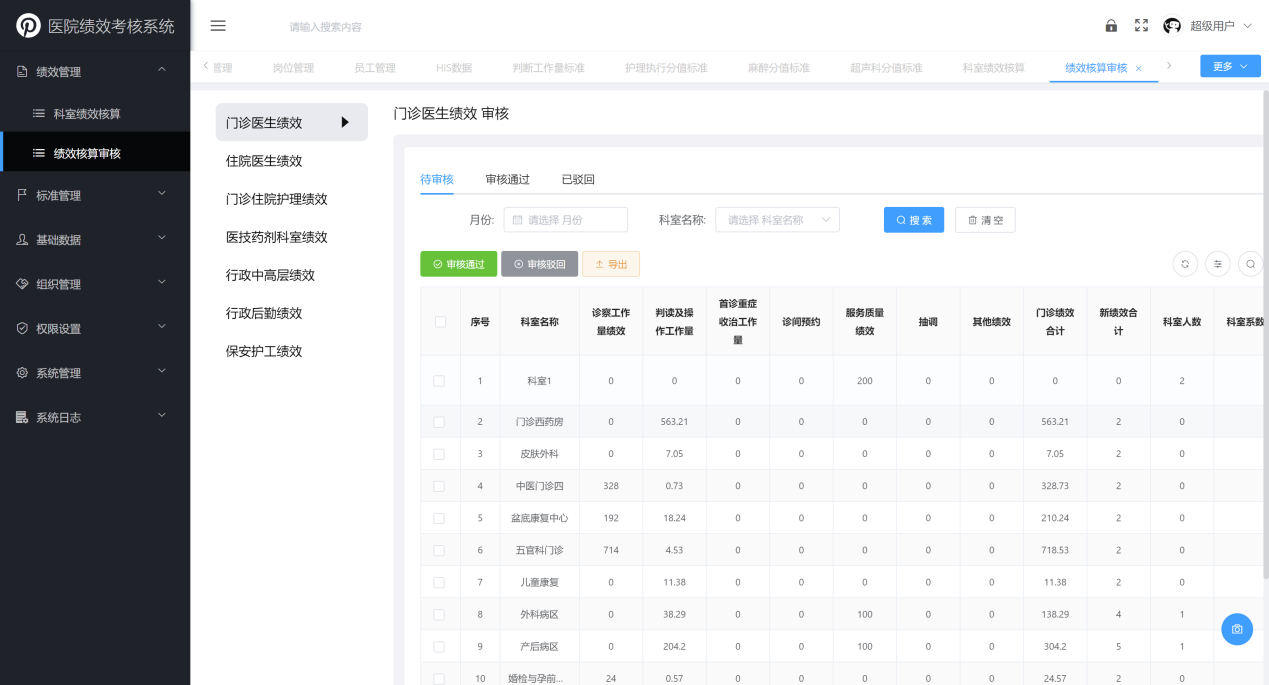This screenshot has height=685, width=1269.
Task: Click the lock screen icon
Action: 1111,26
